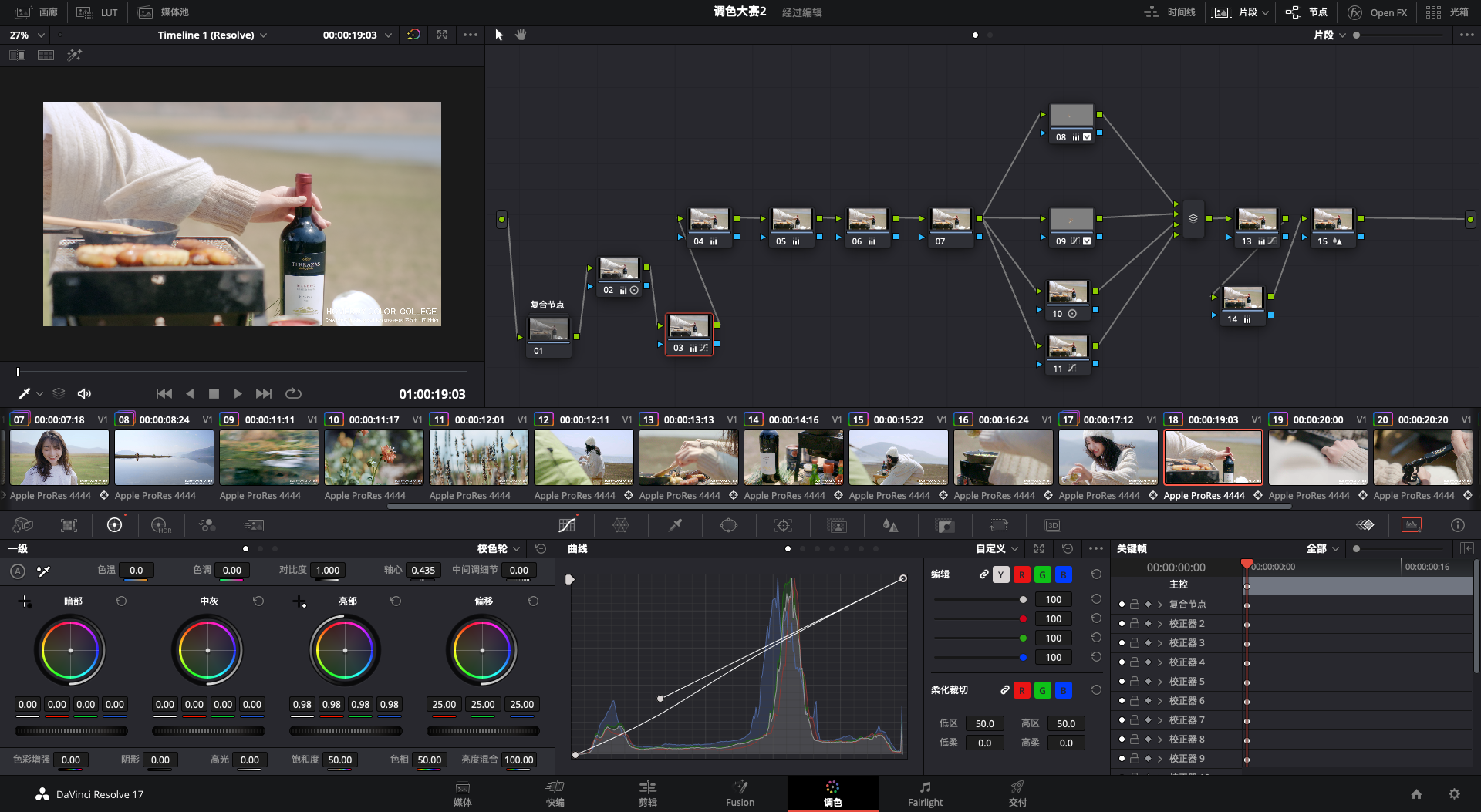Open the Curves palette icon
1481x812 pixels.
tap(567, 525)
